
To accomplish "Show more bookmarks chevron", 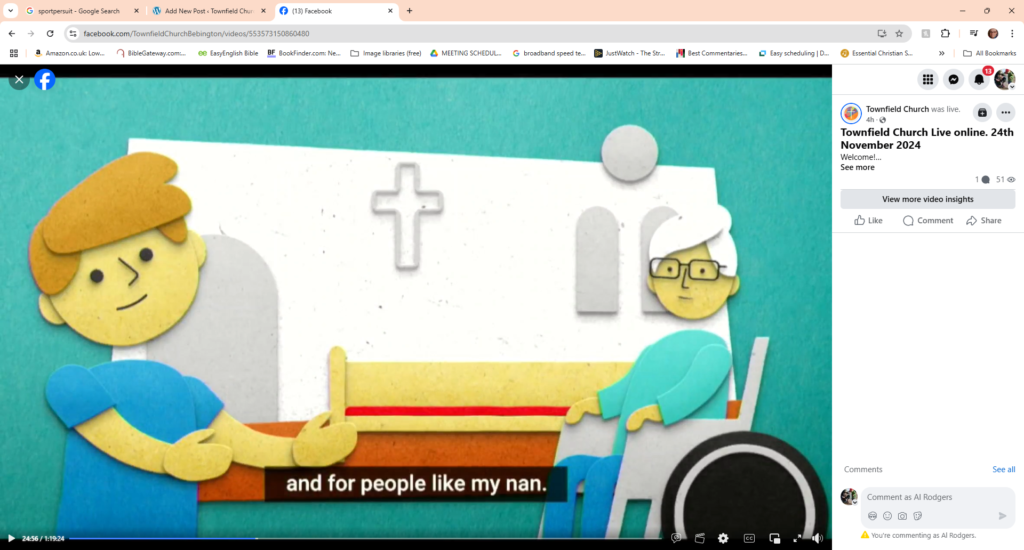I will pos(942,54).
